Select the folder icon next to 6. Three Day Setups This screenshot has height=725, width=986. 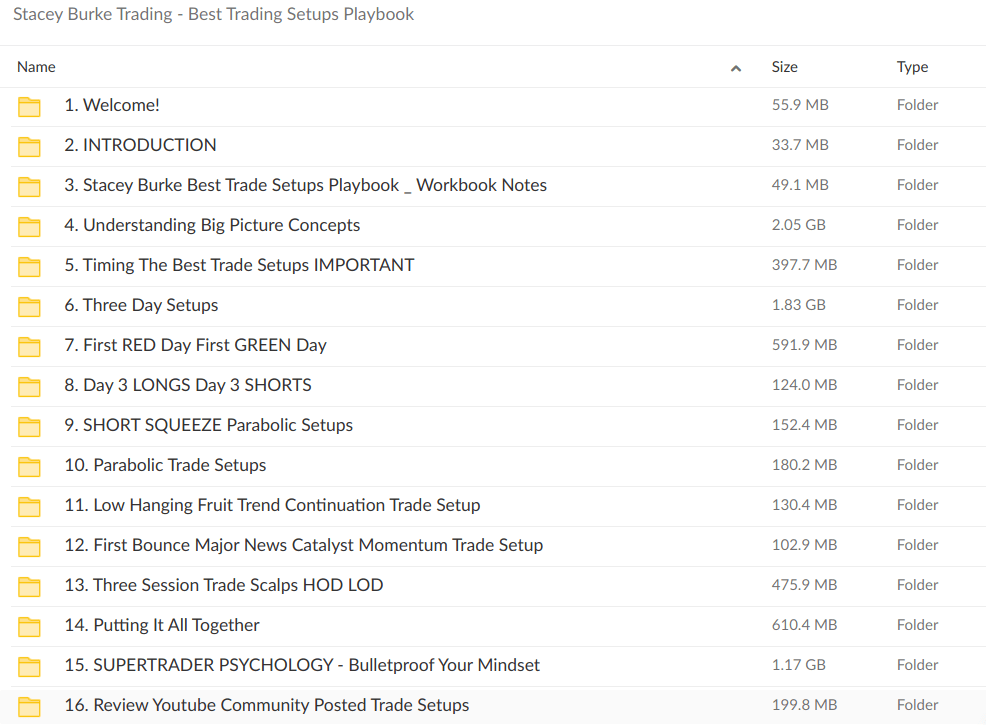click(x=29, y=306)
